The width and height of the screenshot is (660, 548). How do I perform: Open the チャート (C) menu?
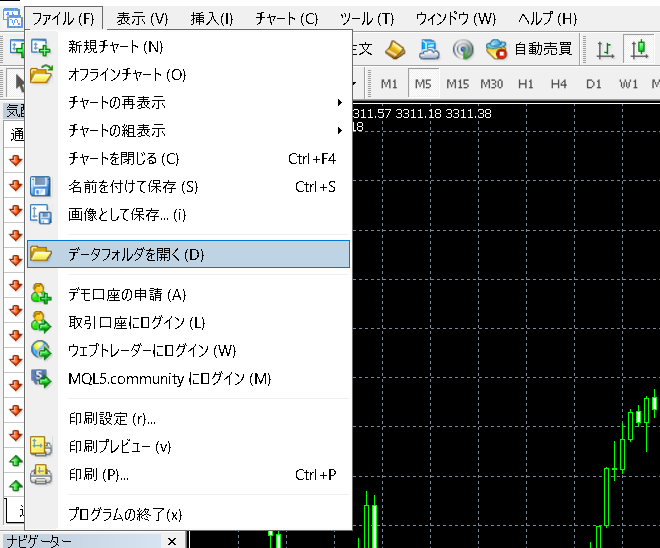286,19
